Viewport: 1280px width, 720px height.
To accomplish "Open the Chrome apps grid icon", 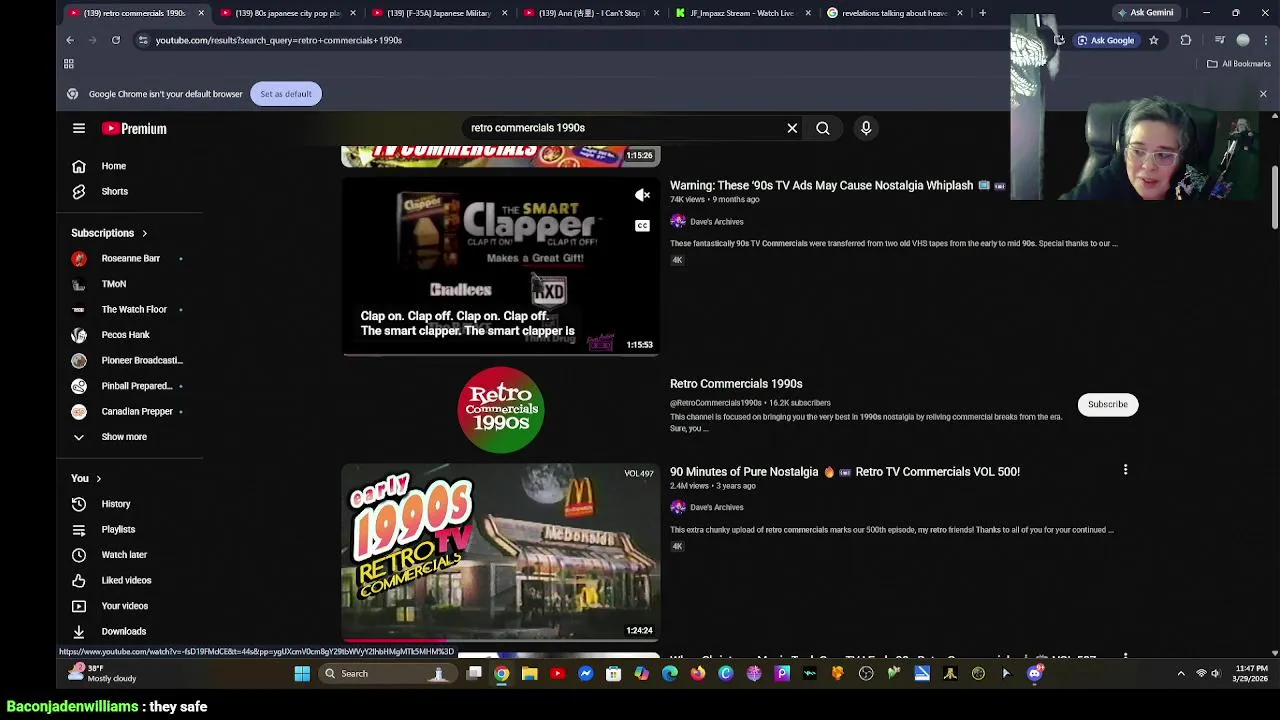I will 69,64.
